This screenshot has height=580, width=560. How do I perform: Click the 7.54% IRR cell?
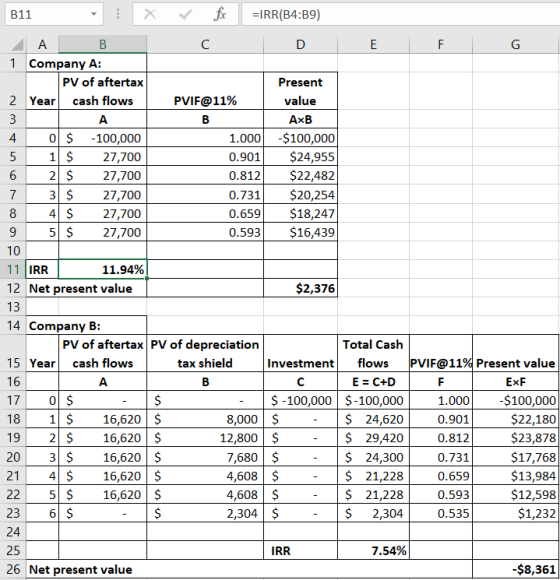point(373,550)
